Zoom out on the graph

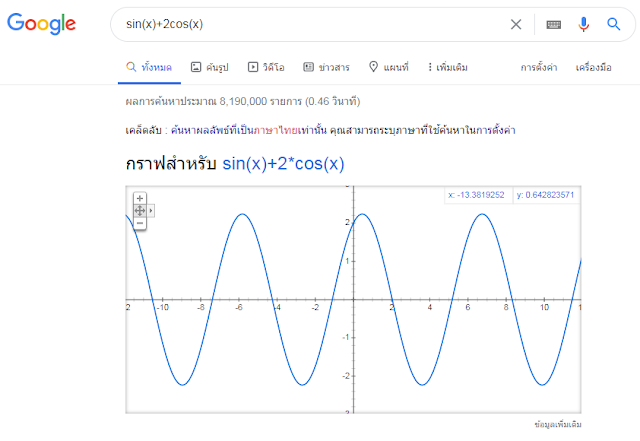point(140,222)
